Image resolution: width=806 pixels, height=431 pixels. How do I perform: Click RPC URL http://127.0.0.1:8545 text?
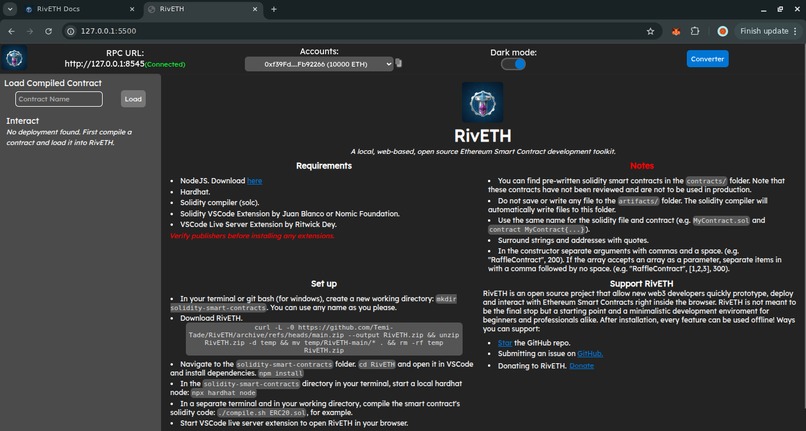(104, 64)
